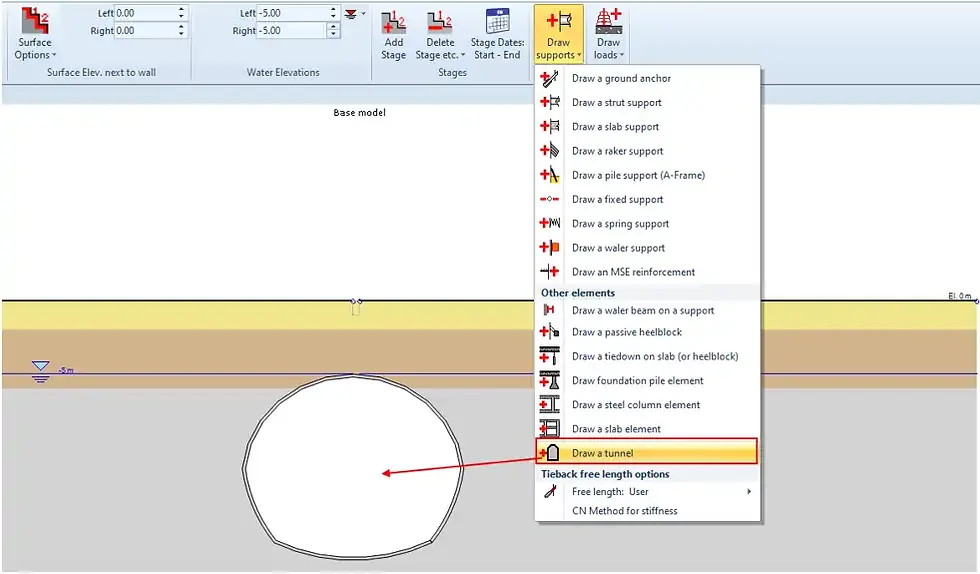The image size is (980, 574).
Task: Click the waler beam on support icon
Action: point(549,310)
